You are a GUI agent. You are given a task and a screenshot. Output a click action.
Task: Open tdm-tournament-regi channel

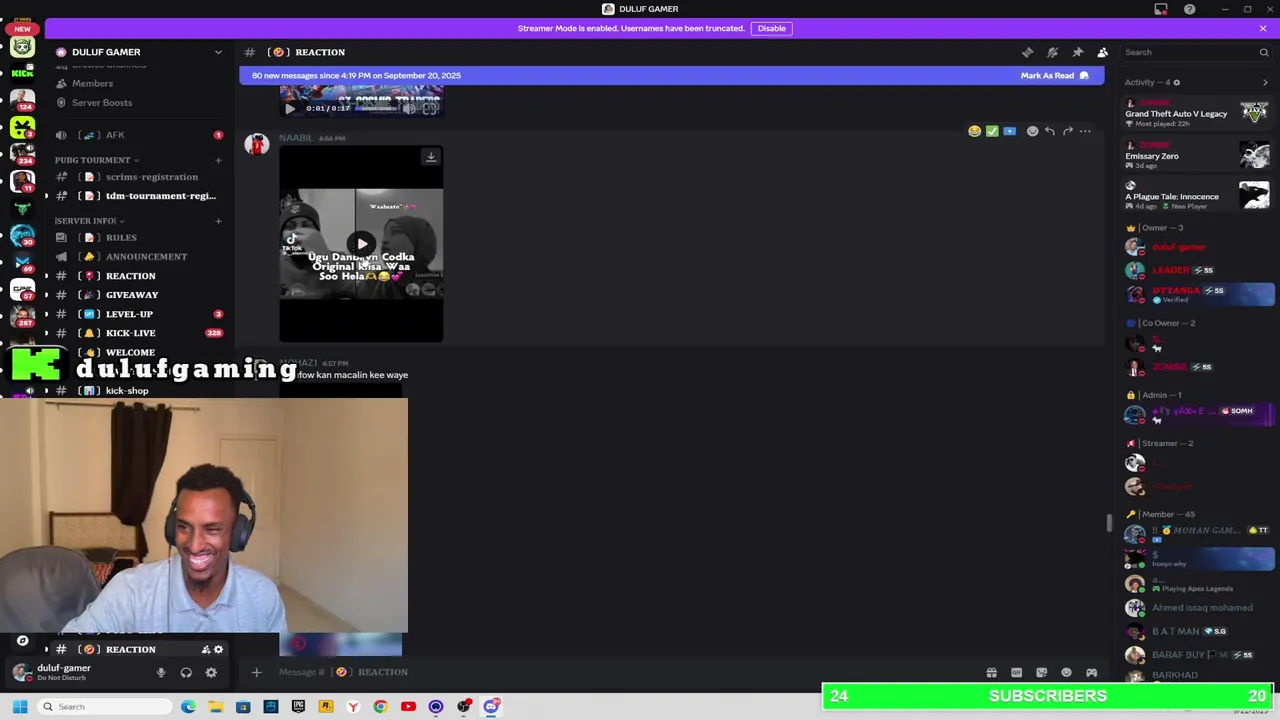tap(160, 196)
